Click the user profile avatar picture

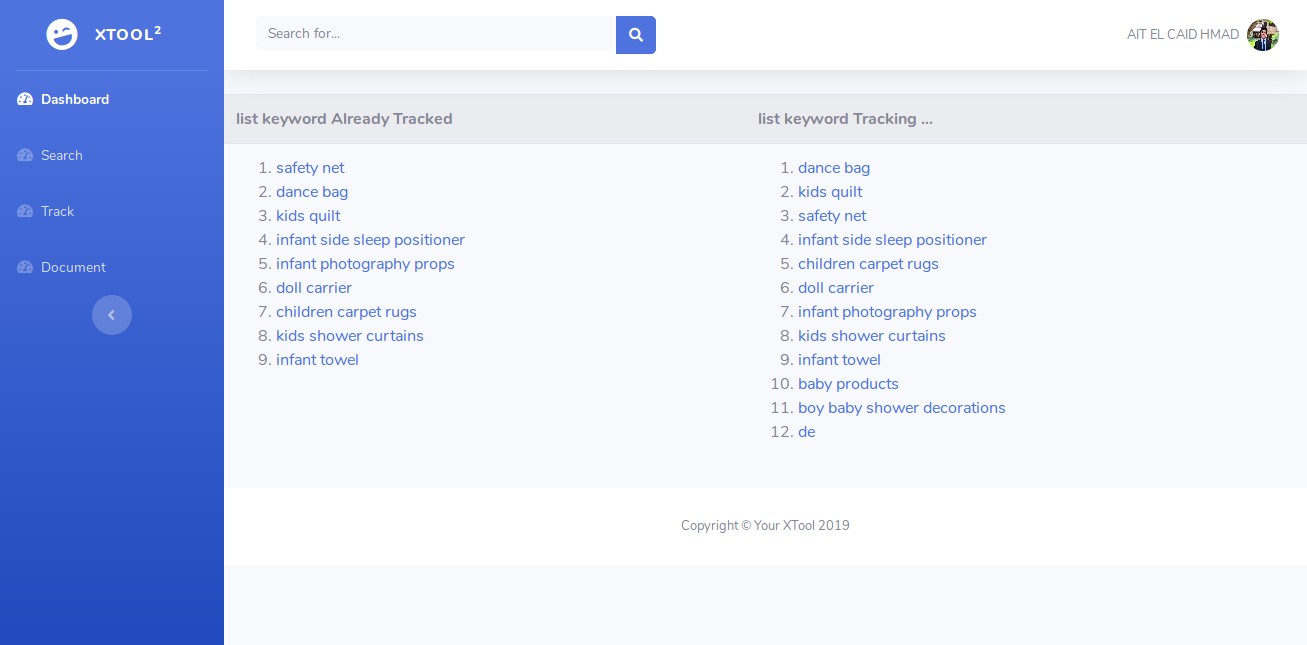[1262, 35]
